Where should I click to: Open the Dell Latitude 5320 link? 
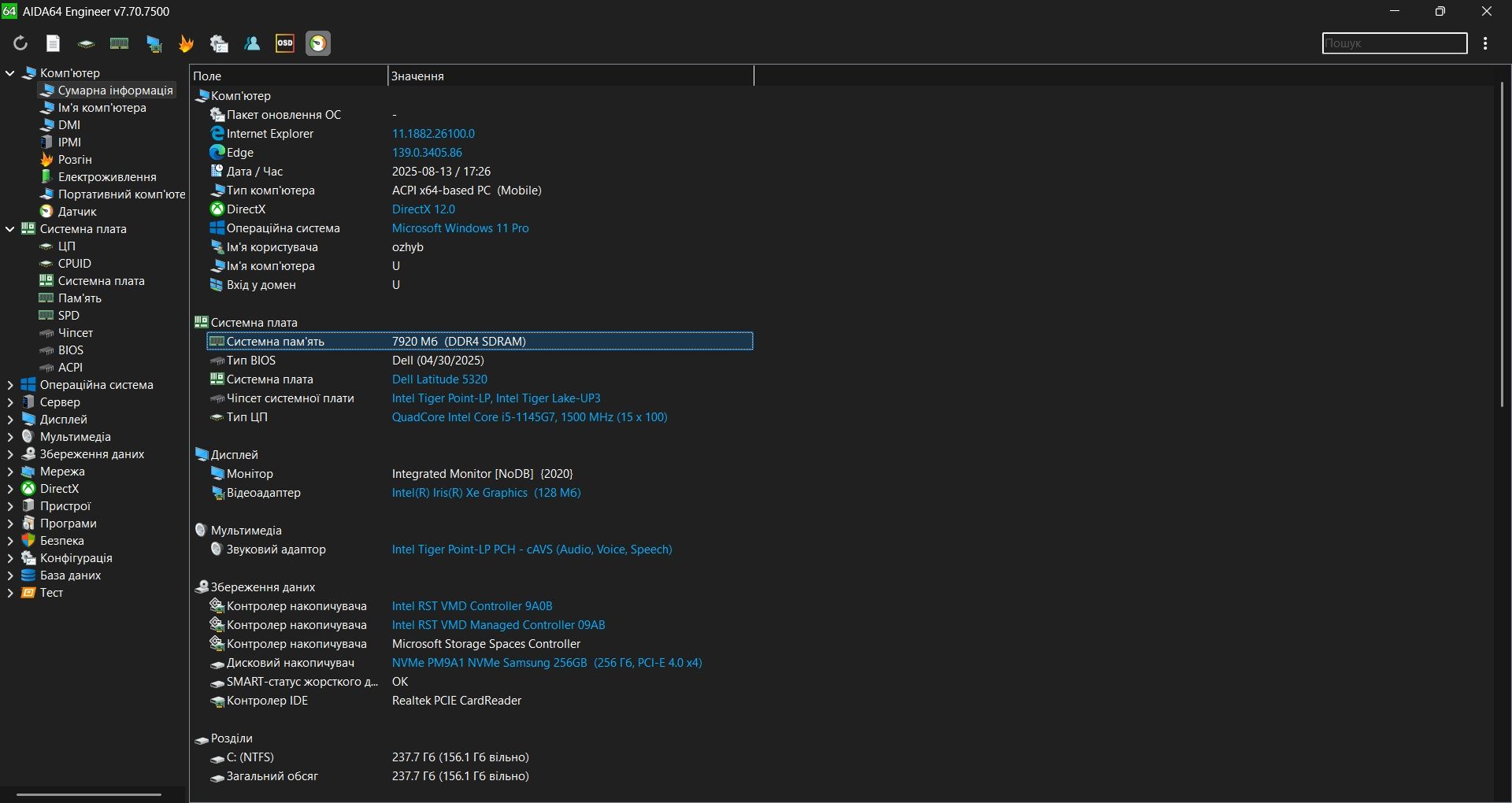point(439,379)
